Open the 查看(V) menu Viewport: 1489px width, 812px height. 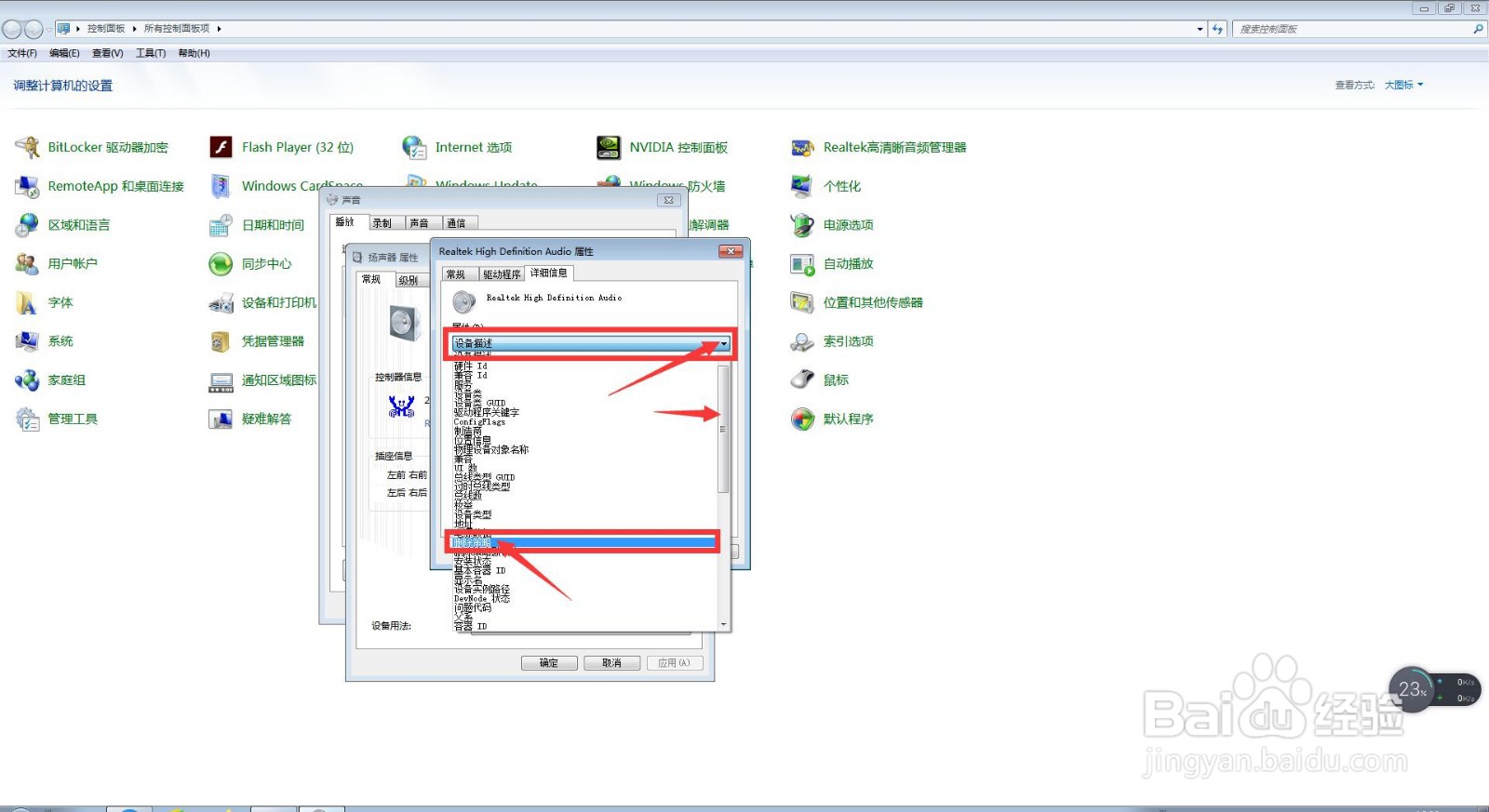[107, 53]
